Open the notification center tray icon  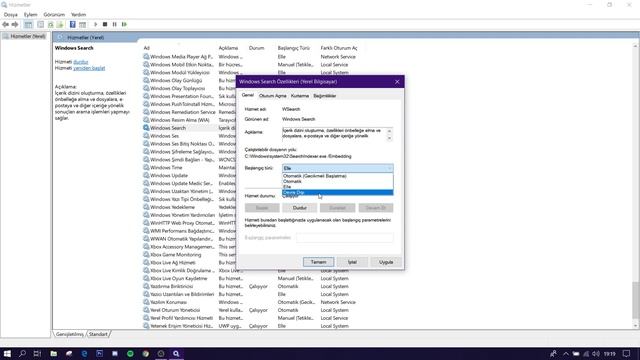[627, 353]
